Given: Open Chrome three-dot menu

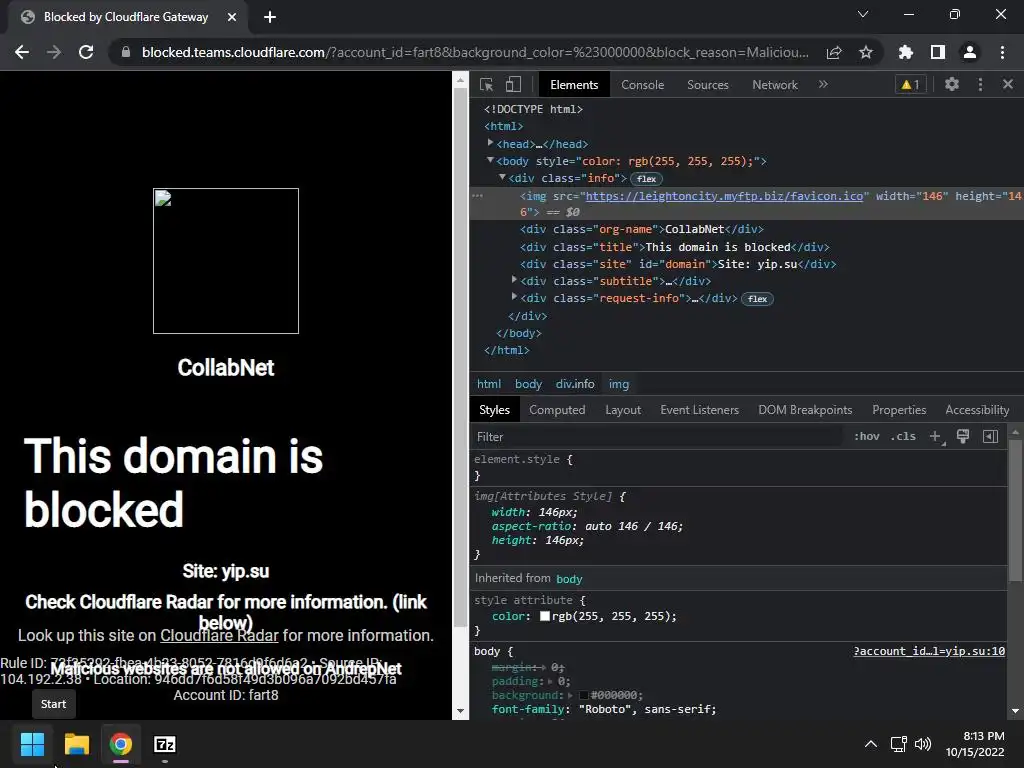Looking at the screenshot, I should (1002, 52).
